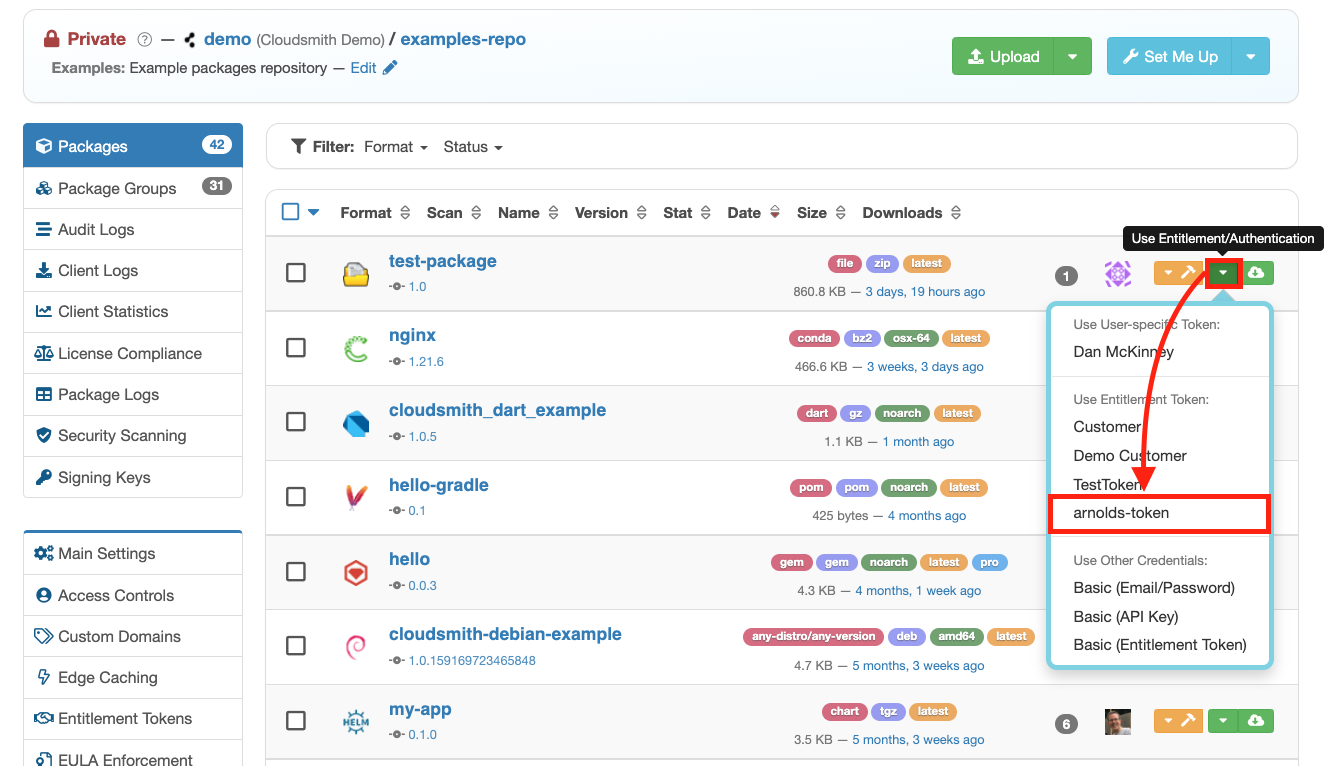Click hello-gradle 4 months ago date
The width and height of the screenshot is (1344, 766).
click(927, 516)
